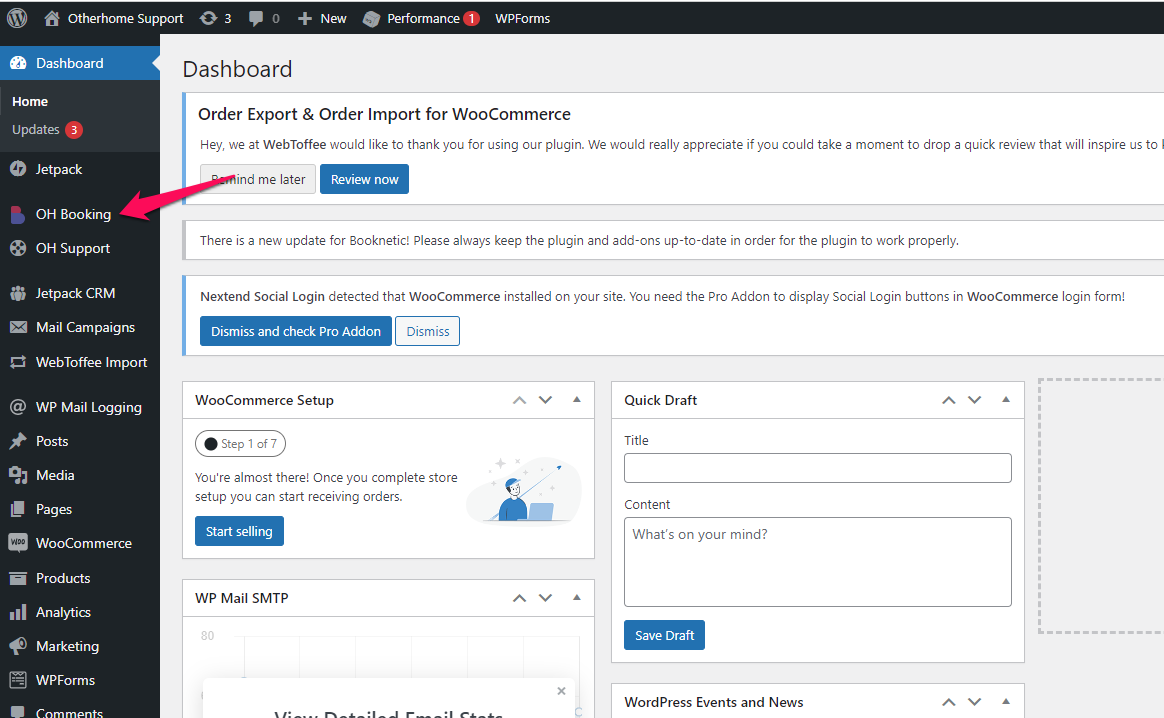Click the Step 1 of 7 progress pill
Image resolution: width=1164 pixels, height=718 pixels.
241,443
